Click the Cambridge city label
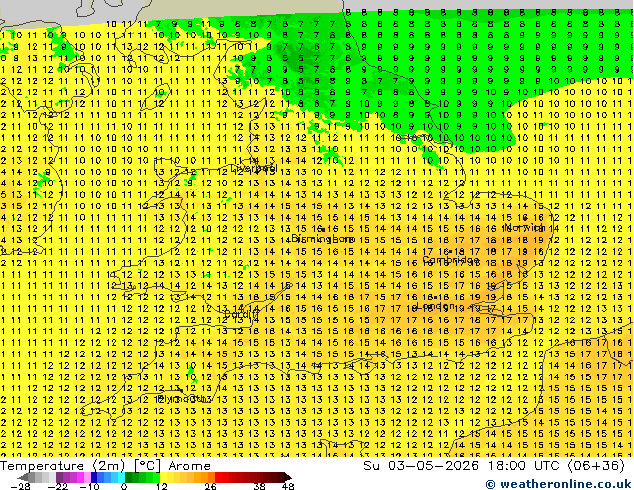 point(451,259)
